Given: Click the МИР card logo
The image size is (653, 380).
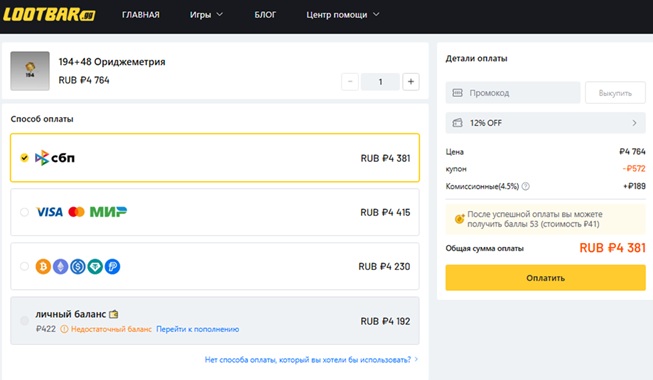Looking at the screenshot, I should click(108, 212).
